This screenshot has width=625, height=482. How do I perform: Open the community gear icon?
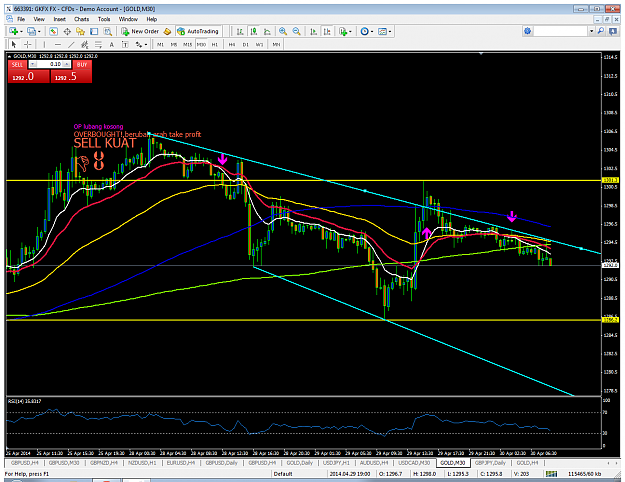pos(528,31)
